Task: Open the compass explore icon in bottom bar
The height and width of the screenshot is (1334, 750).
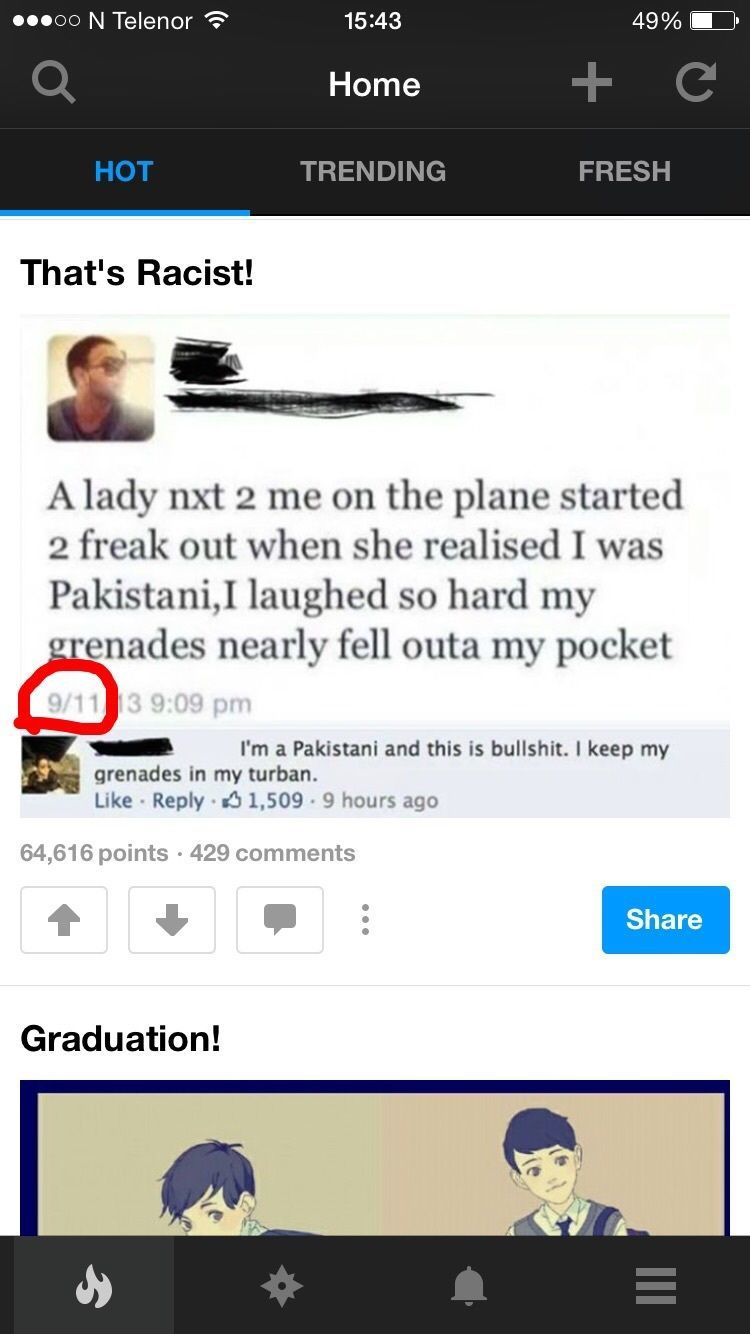Action: (281, 1286)
